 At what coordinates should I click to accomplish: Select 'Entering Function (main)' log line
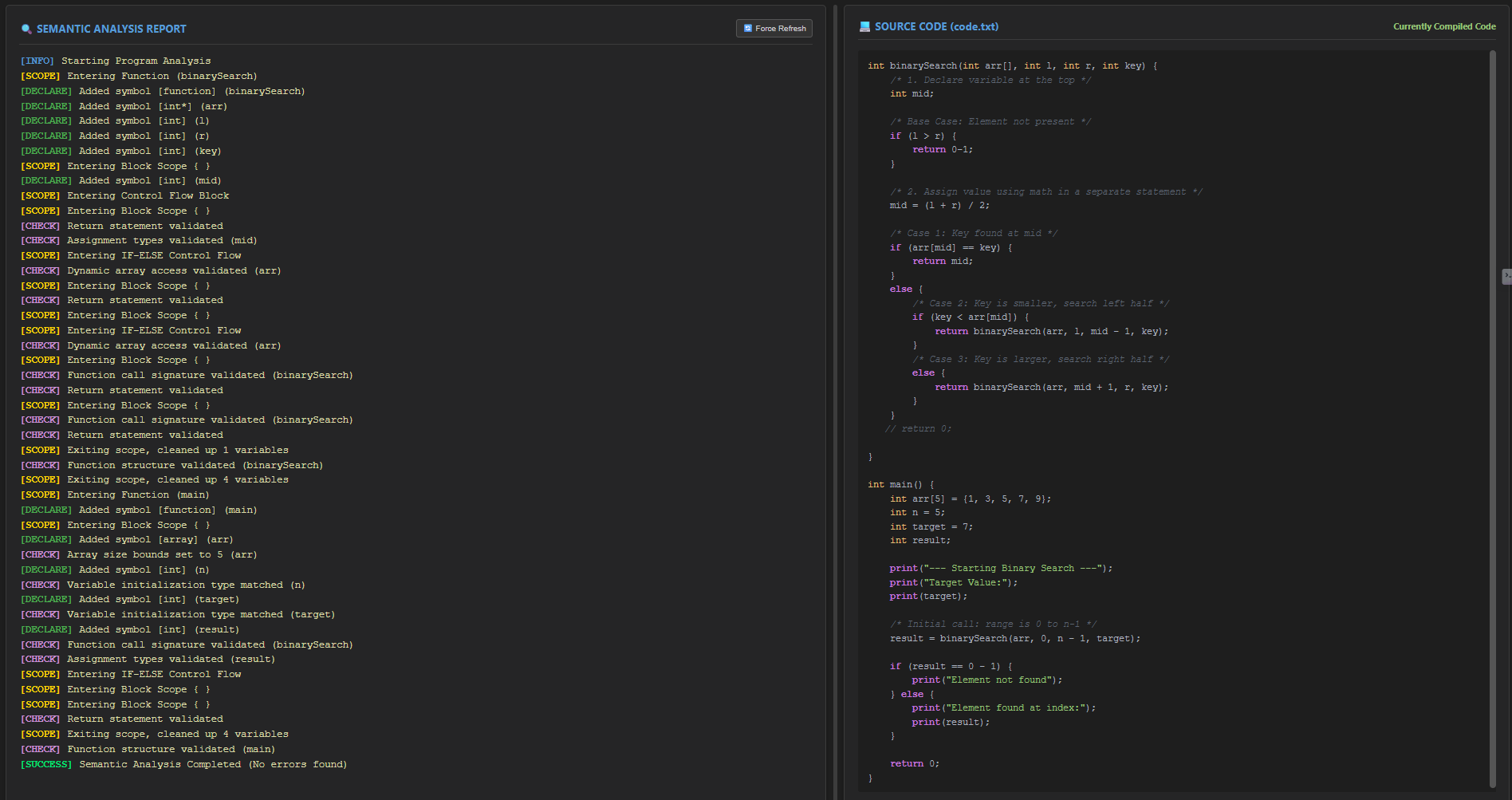click(x=115, y=495)
